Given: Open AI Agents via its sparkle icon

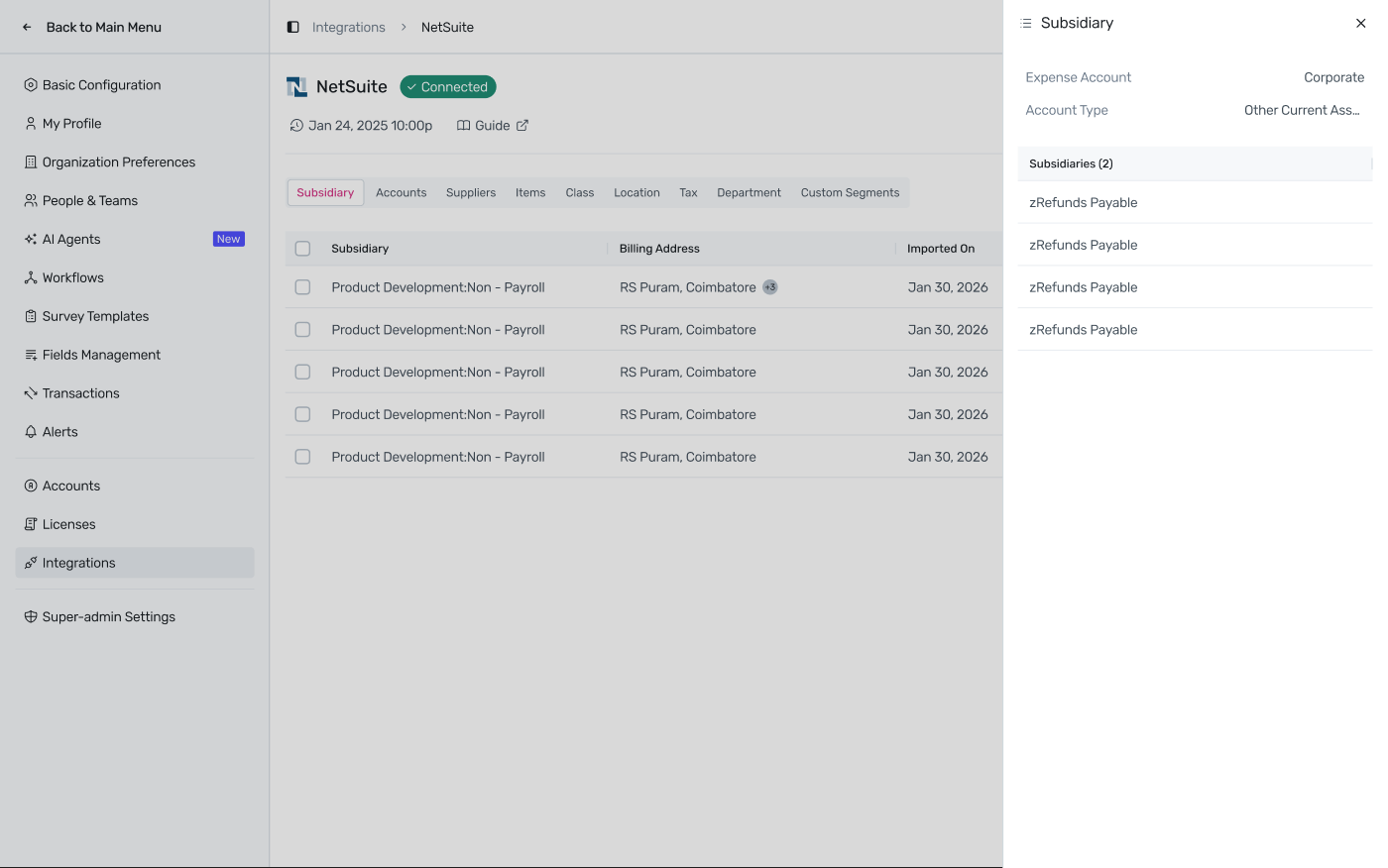Looking at the screenshot, I should click(x=31, y=240).
